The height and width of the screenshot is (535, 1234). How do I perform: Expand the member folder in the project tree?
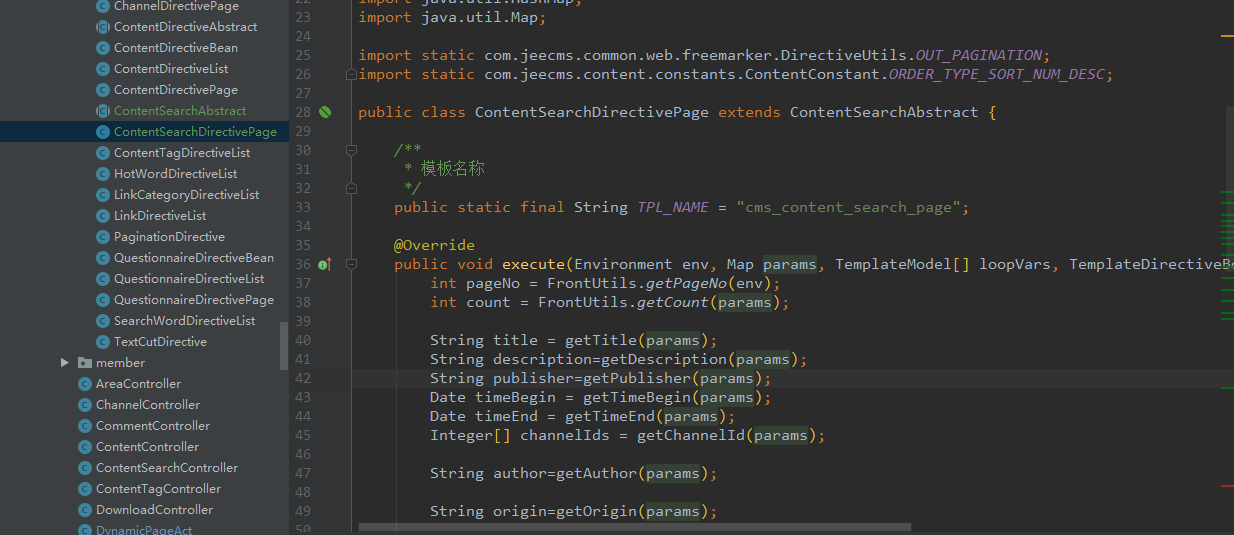tap(65, 363)
